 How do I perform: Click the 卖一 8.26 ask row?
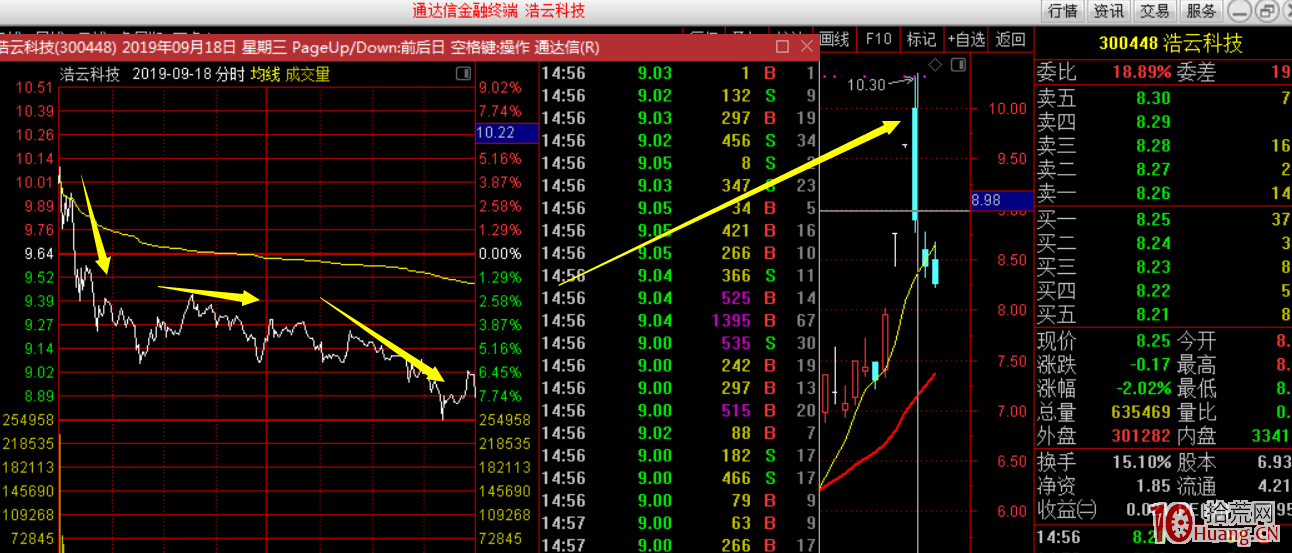pyautogui.click(x=1163, y=194)
